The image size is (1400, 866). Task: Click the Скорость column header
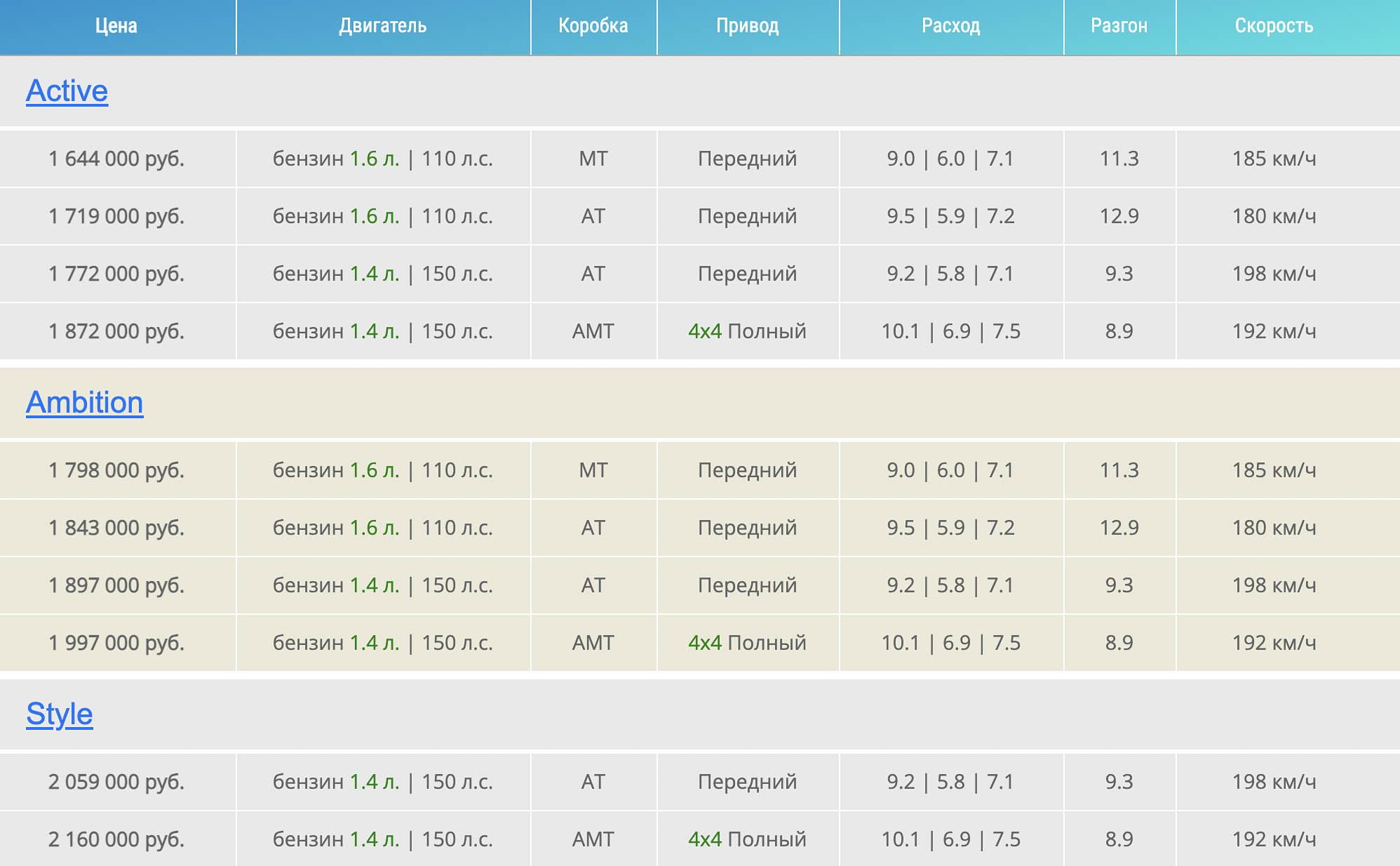1274,27
